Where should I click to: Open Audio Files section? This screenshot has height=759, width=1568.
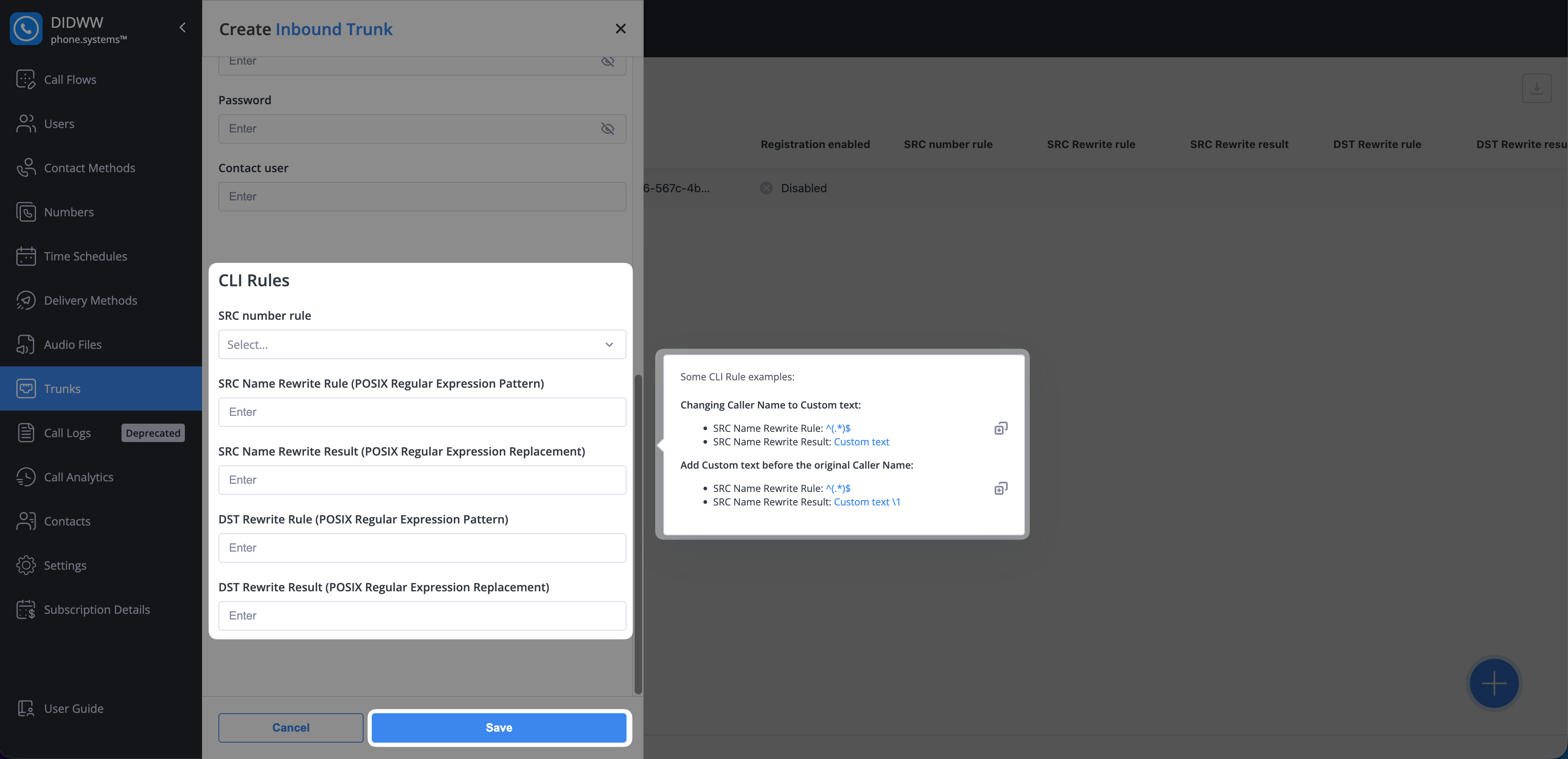click(x=72, y=344)
